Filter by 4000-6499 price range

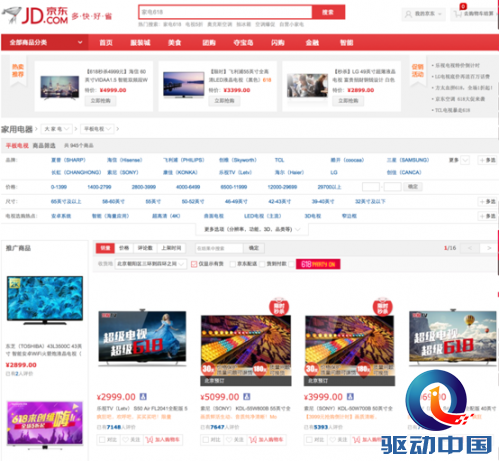[188, 187]
